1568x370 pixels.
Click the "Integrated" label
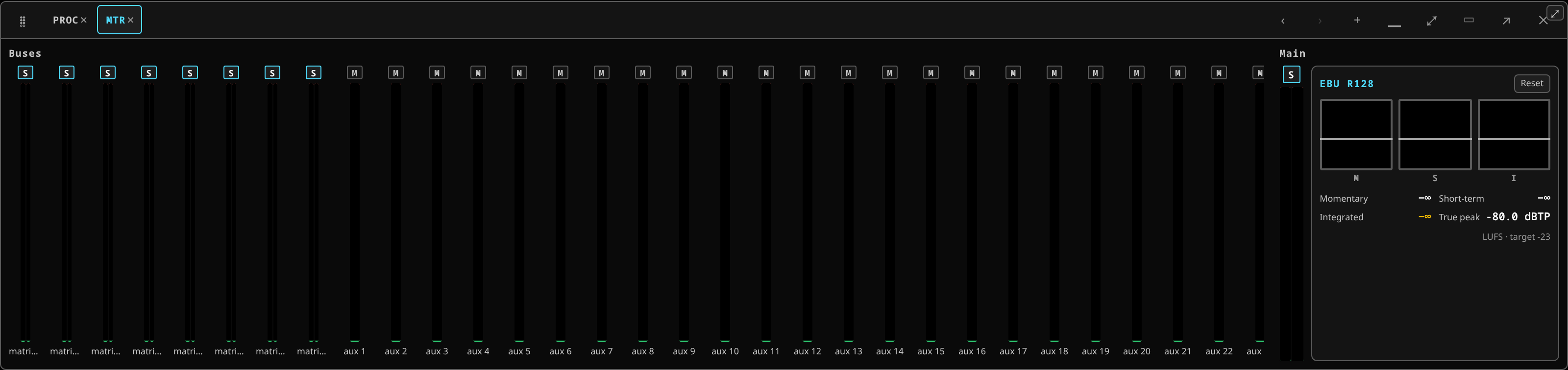pyautogui.click(x=1341, y=217)
